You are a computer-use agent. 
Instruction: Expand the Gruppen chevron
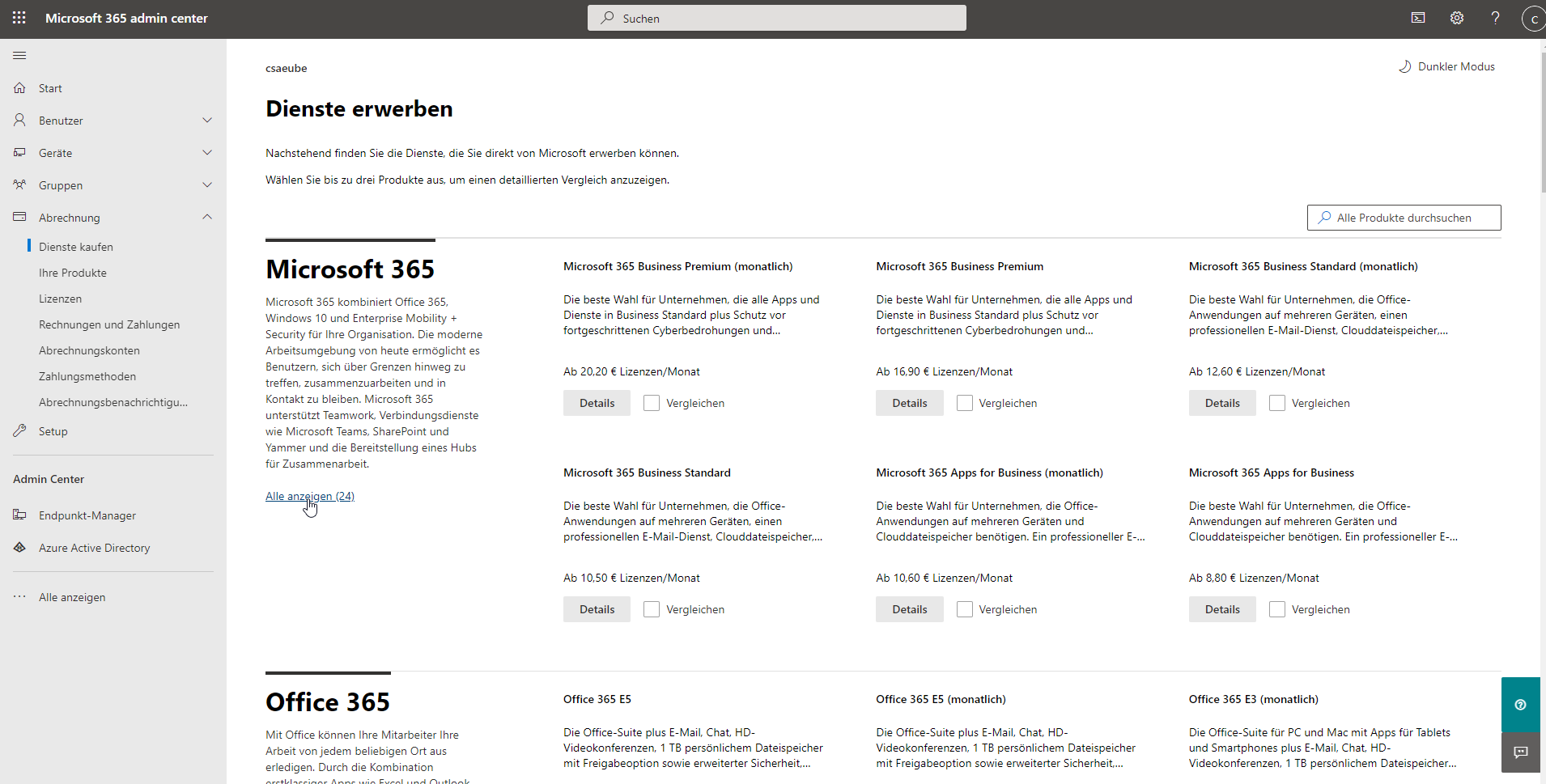point(207,184)
